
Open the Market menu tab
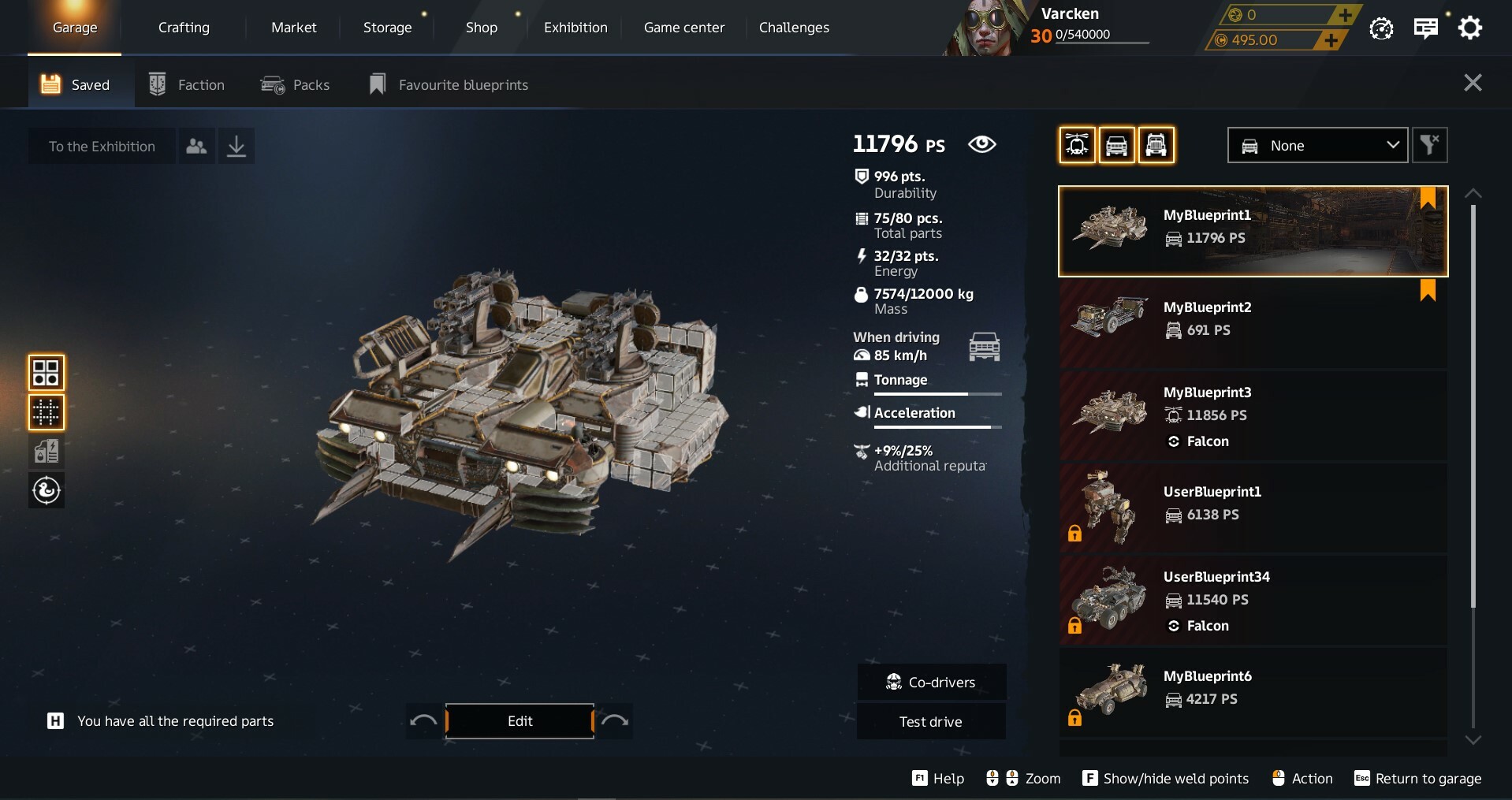coord(294,28)
